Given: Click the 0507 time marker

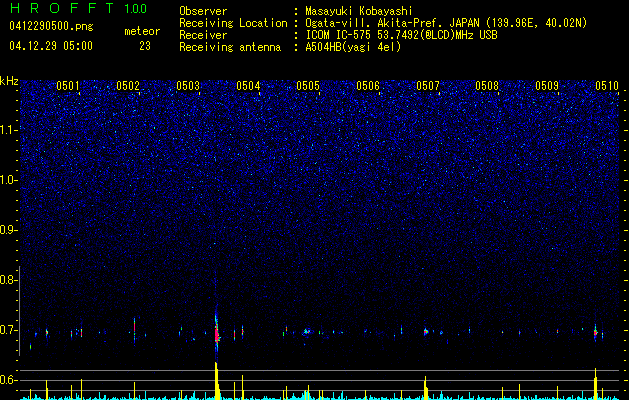Looking at the screenshot, I should pos(428,85).
